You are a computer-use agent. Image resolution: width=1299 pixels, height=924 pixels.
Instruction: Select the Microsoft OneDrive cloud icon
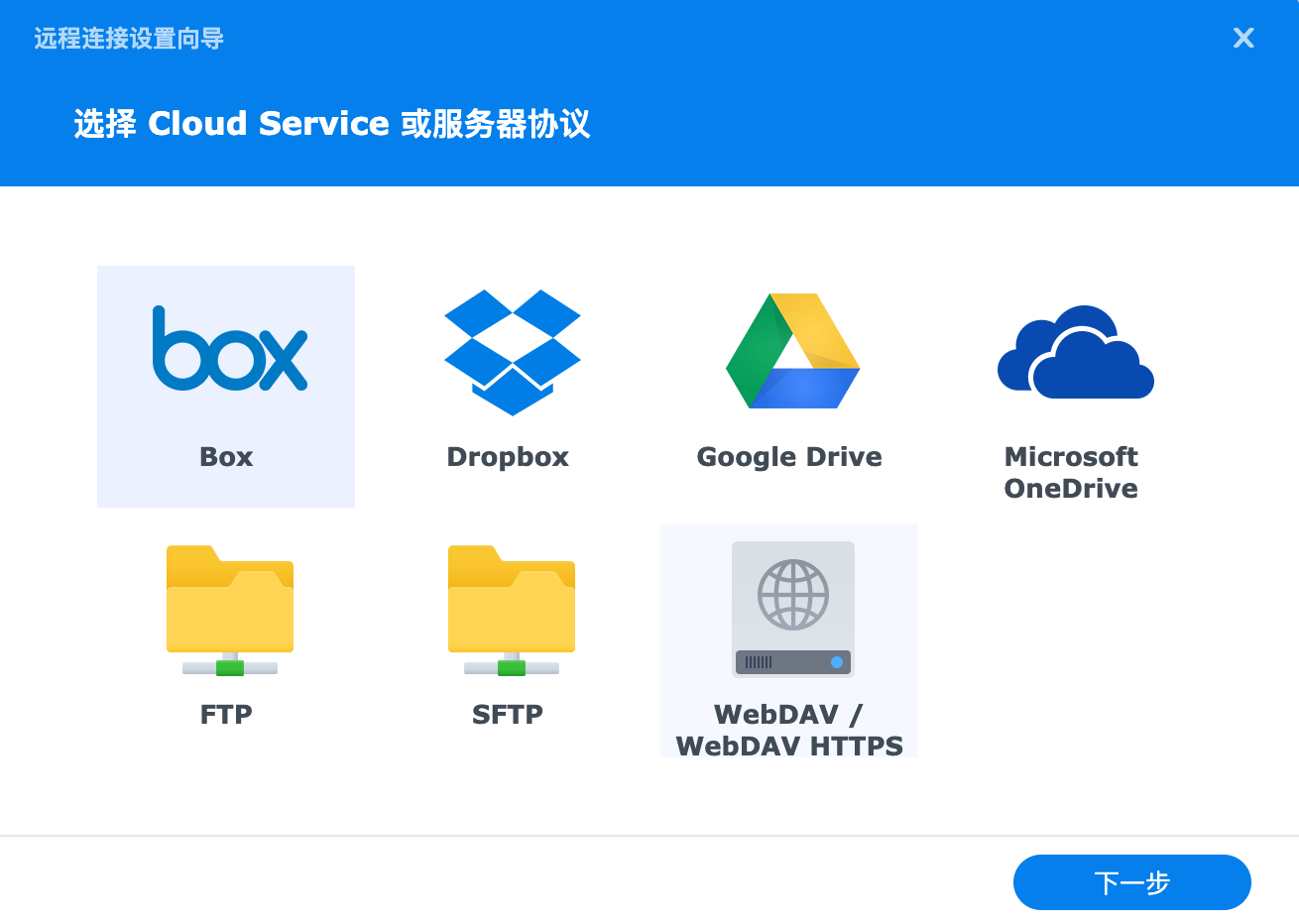[x=1076, y=352]
